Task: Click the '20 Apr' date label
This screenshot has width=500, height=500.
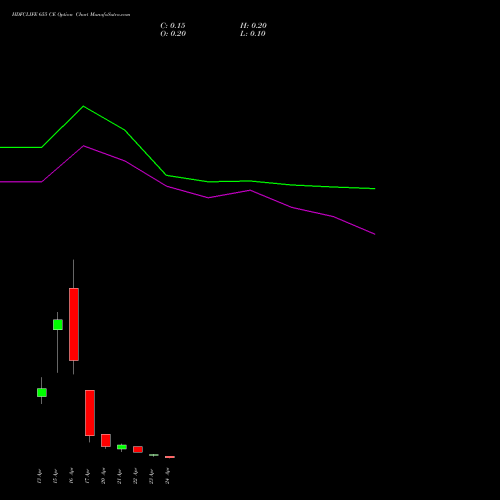Action: [103, 476]
